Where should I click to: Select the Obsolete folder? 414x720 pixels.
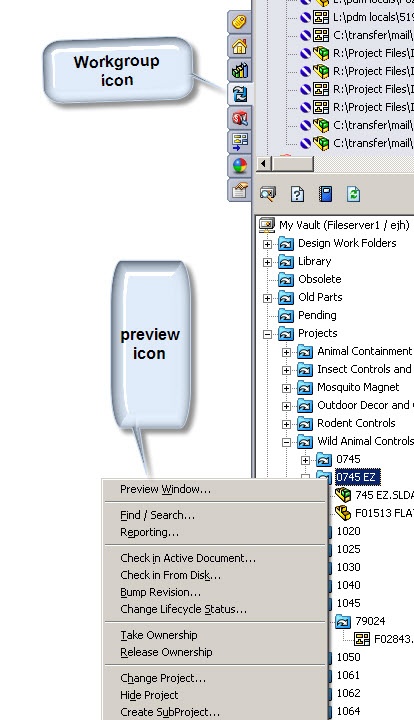(x=319, y=279)
